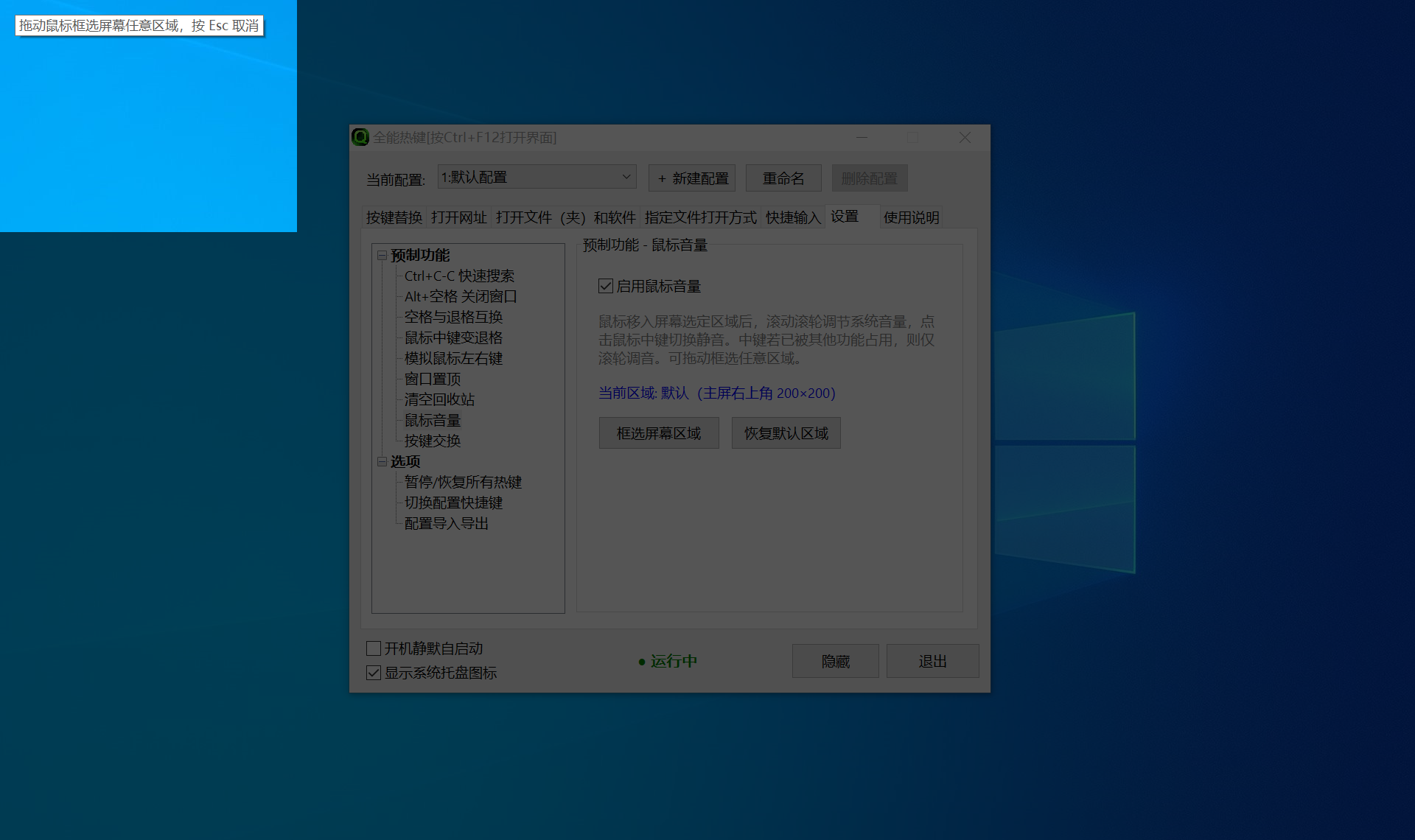Switch to the 指定文件打开方式 tab
Viewport: 1415px width, 840px height.
(x=700, y=217)
